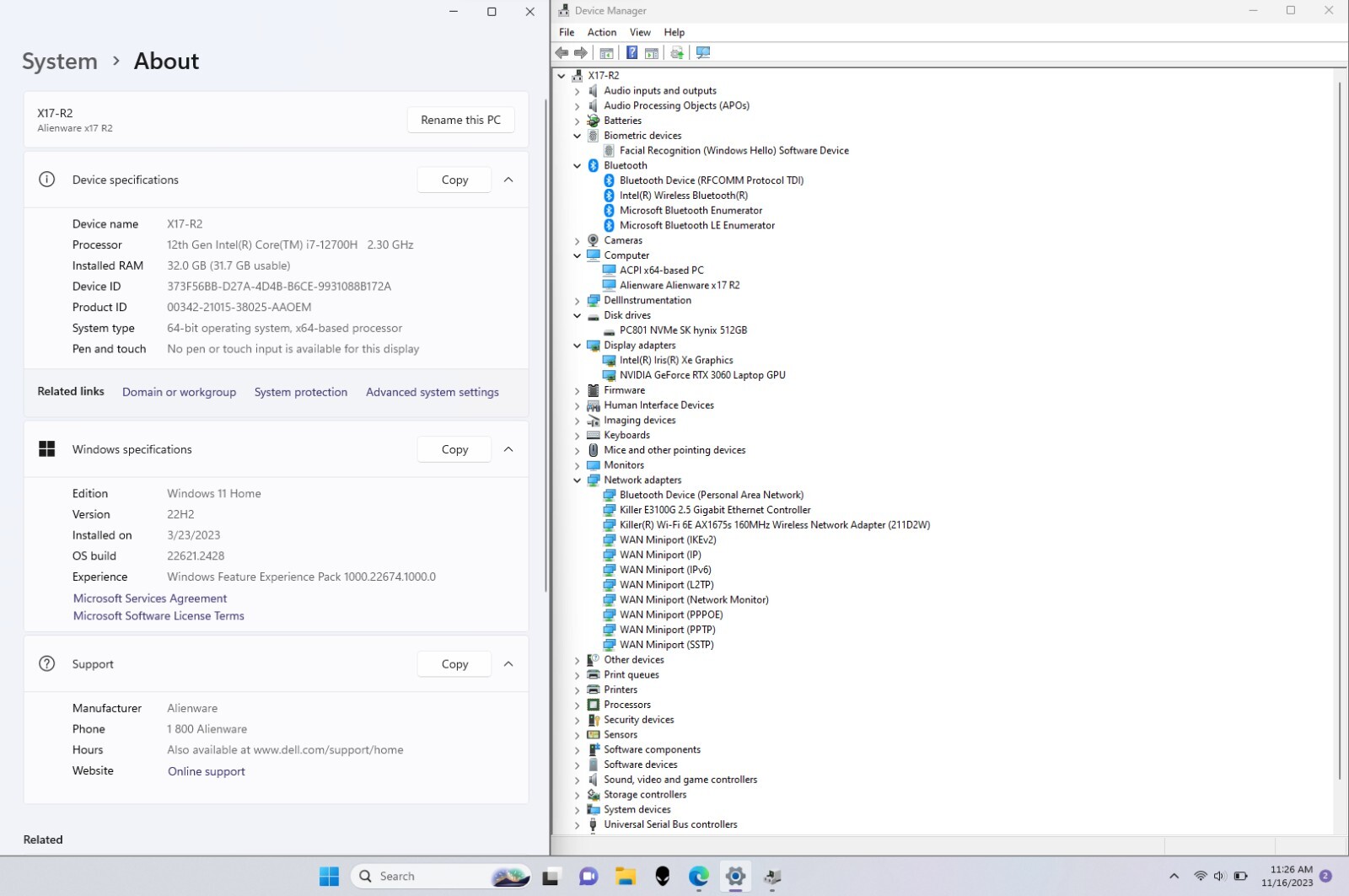Collapse the Windows specifications section
1349x896 pixels.
point(508,449)
